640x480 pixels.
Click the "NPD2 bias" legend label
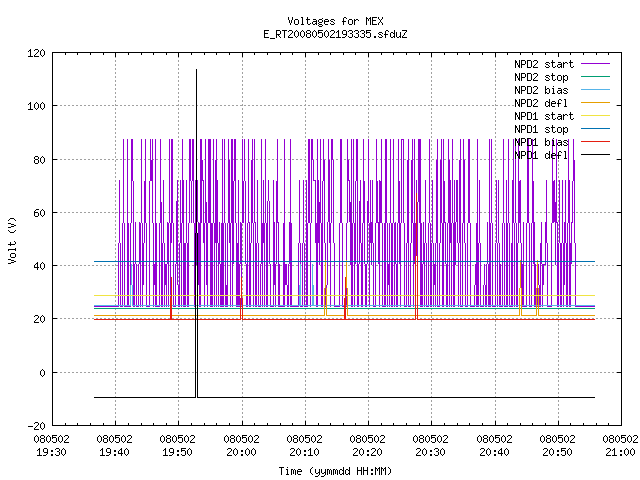coord(541,90)
